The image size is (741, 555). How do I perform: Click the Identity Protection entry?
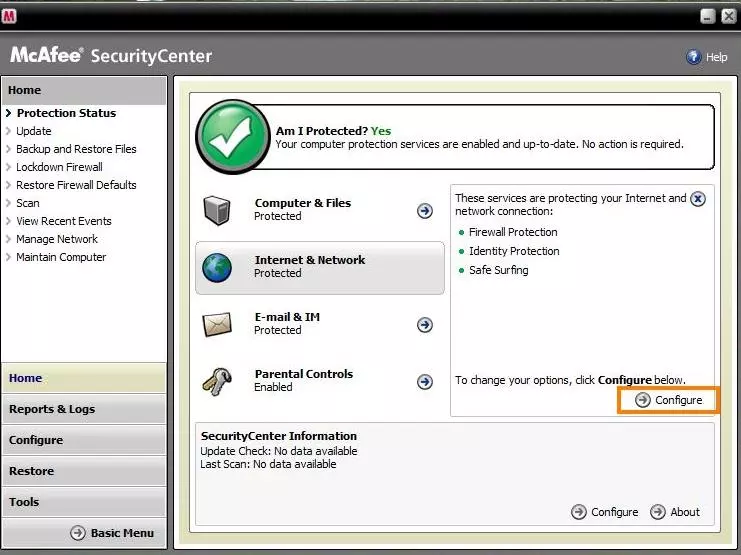pyautogui.click(x=514, y=251)
